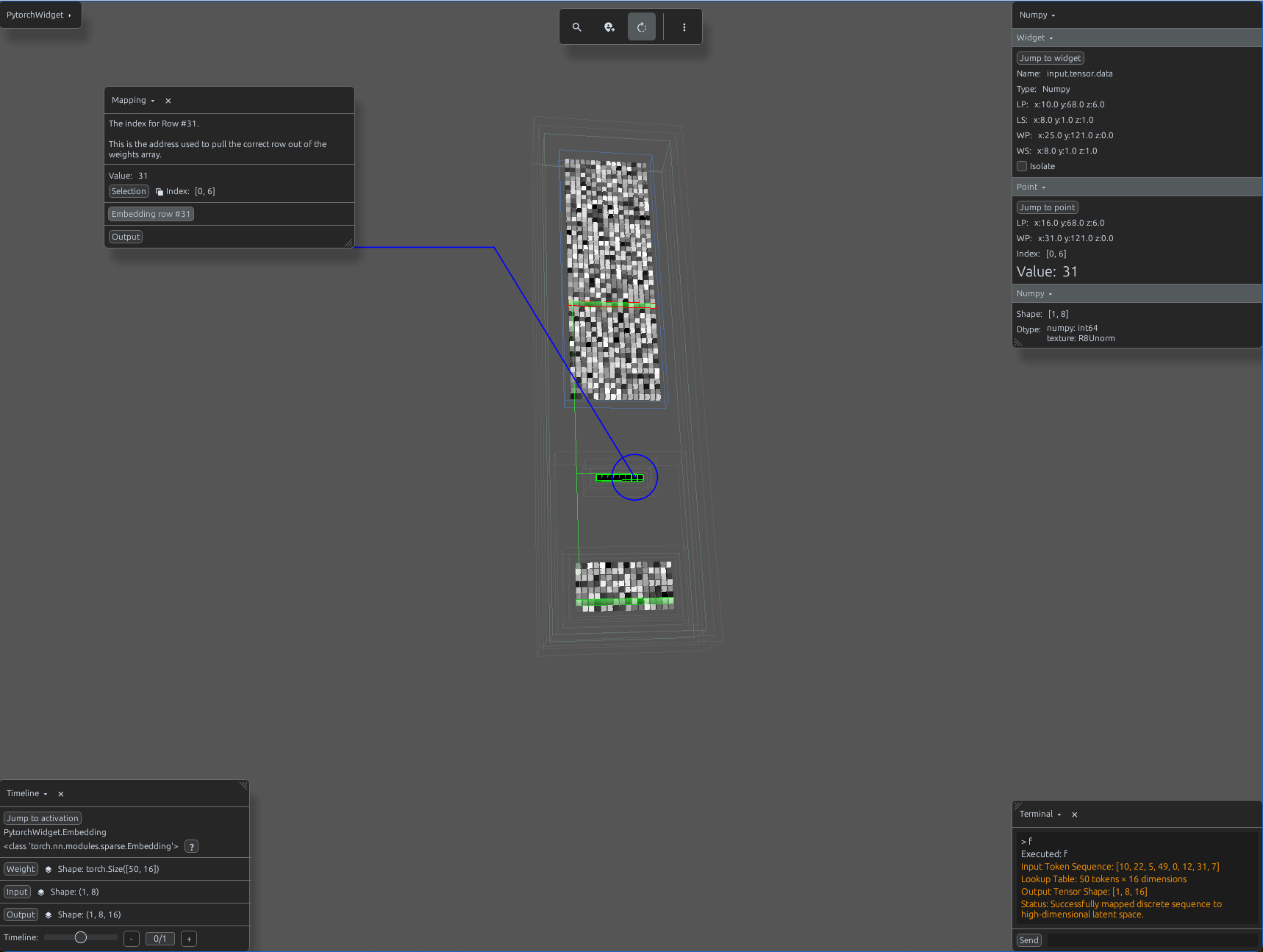
Task: Click Jump to widget button
Action: pos(1051,58)
